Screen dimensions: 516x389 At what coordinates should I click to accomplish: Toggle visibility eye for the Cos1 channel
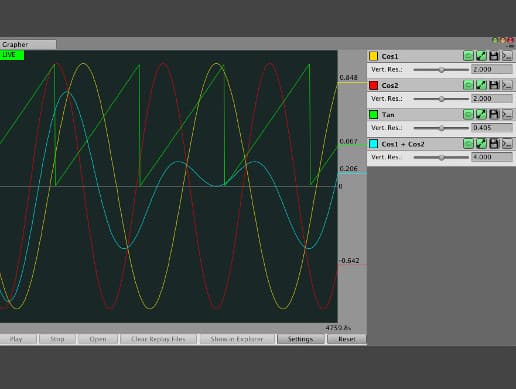pyautogui.click(x=468, y=56)
